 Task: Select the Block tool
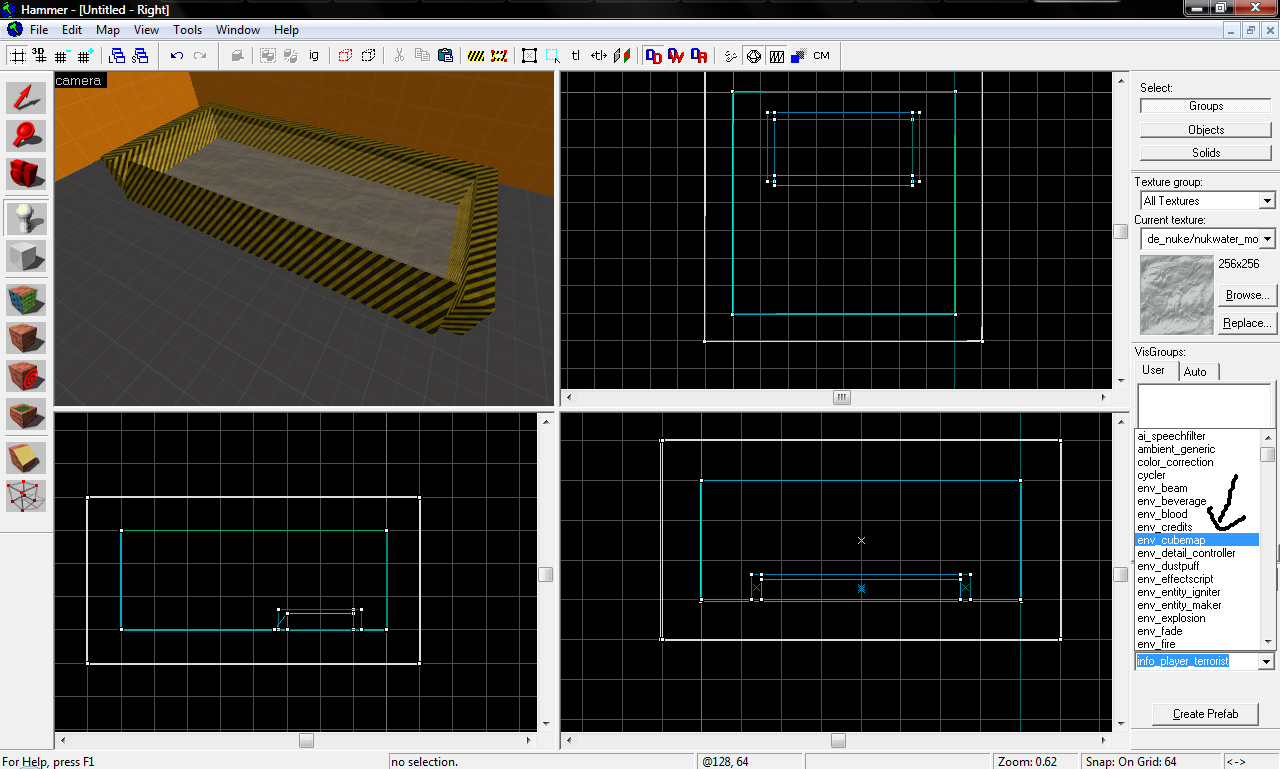pyautogui.click(x=27, y=257)
